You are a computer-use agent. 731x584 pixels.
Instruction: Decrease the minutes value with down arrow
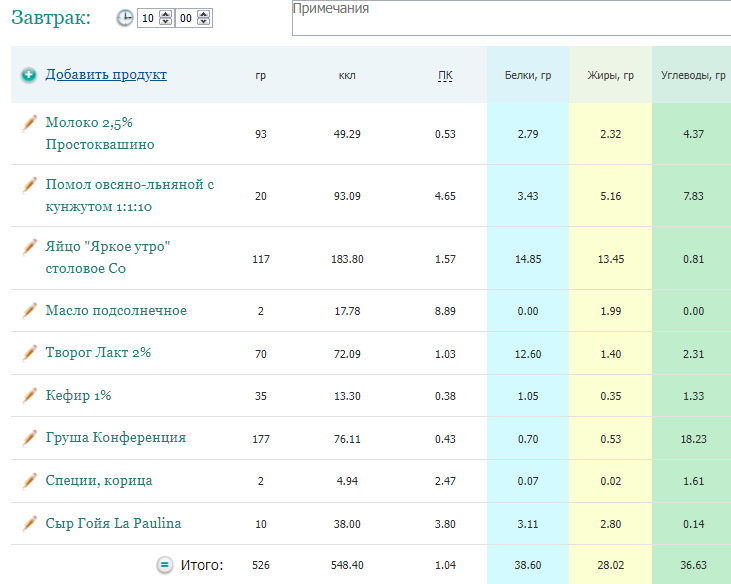click(x=204, y=22)
